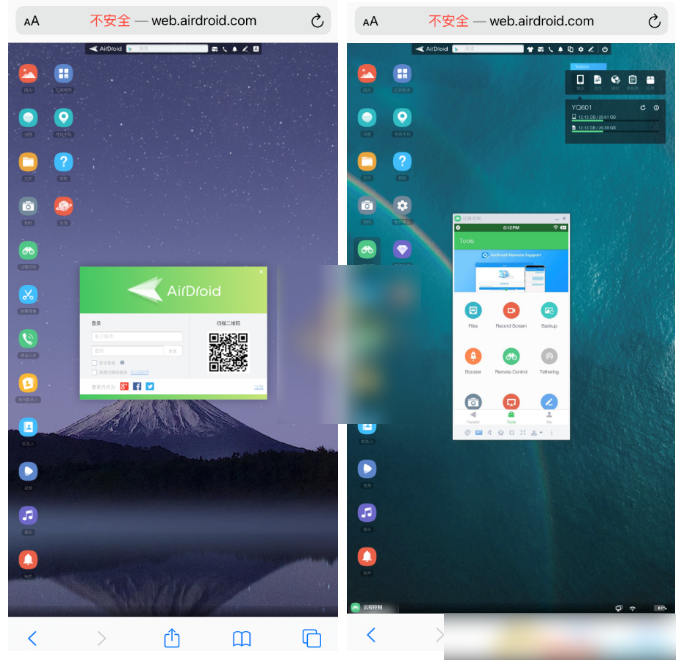Click the power sign-out icon in right toolbar
676x660 pixels.
[x=605, y=50]
